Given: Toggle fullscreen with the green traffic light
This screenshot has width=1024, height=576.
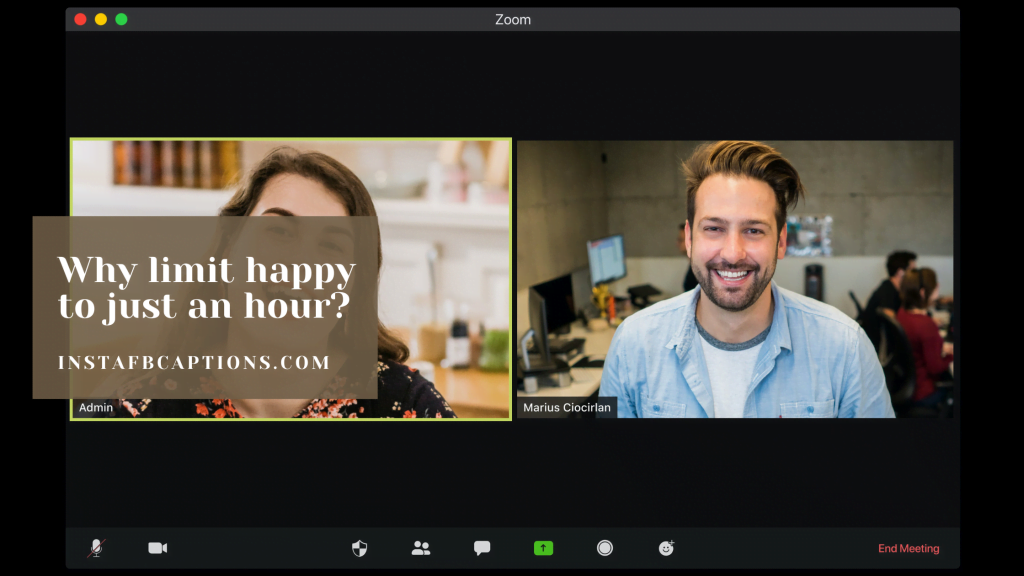Looking at the screenshot, I should pyautogui.click(x=121, y=18).
